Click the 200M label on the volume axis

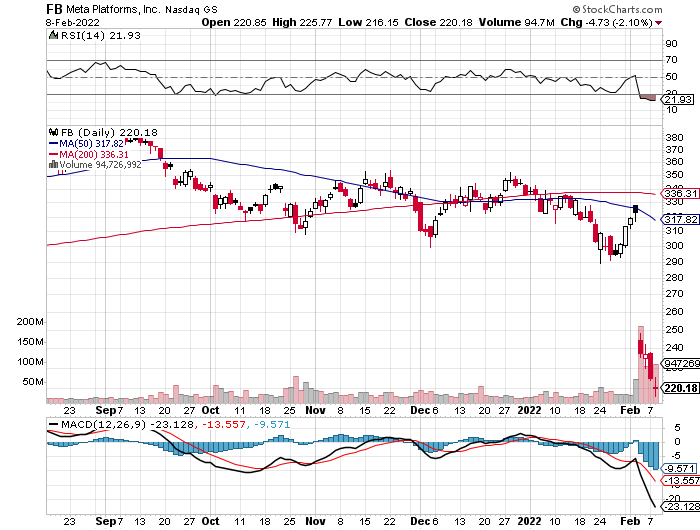pyautogui.click(x=29, y=322)
